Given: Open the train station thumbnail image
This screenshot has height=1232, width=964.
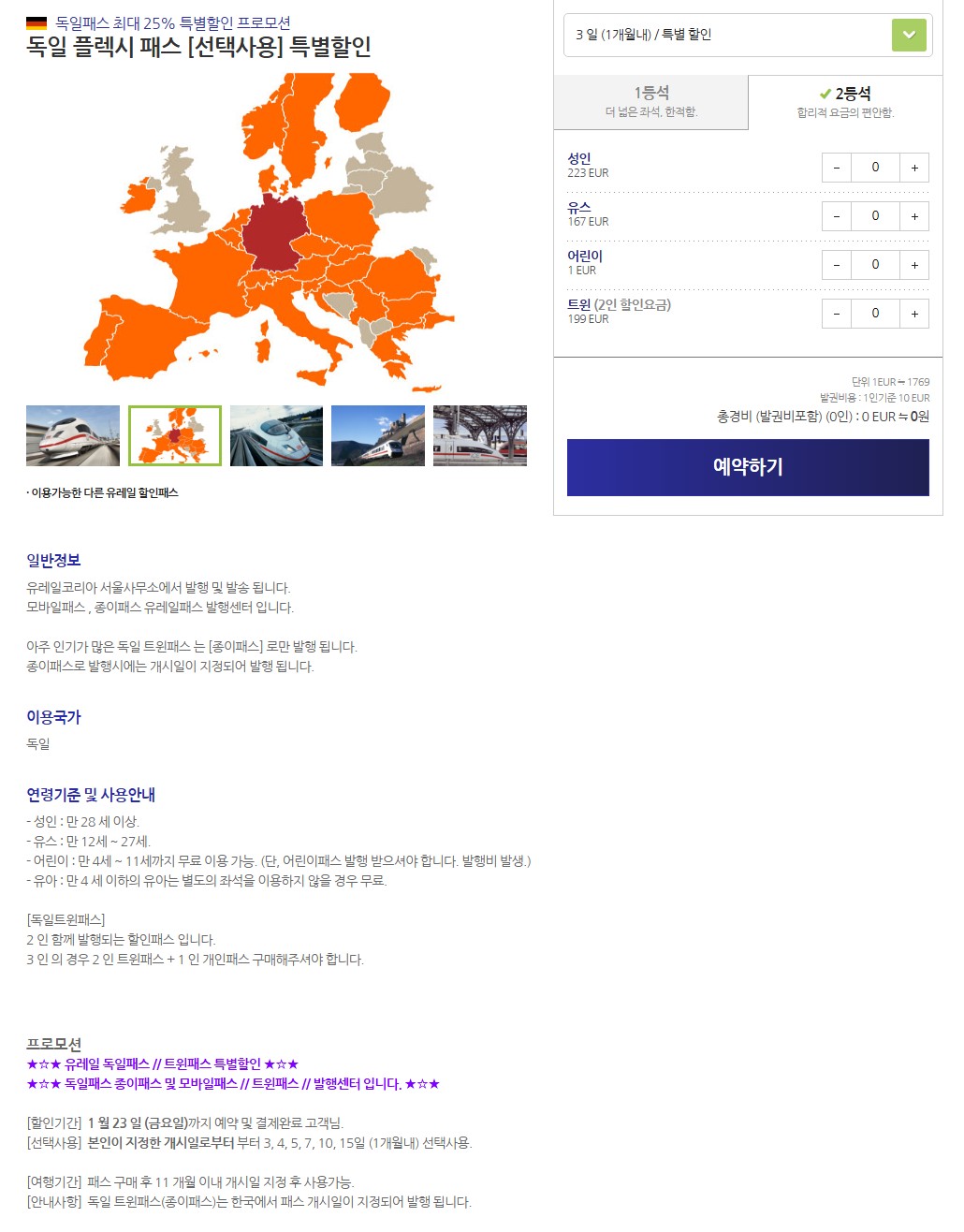Looking at the screenshot, I should [480, 435].
